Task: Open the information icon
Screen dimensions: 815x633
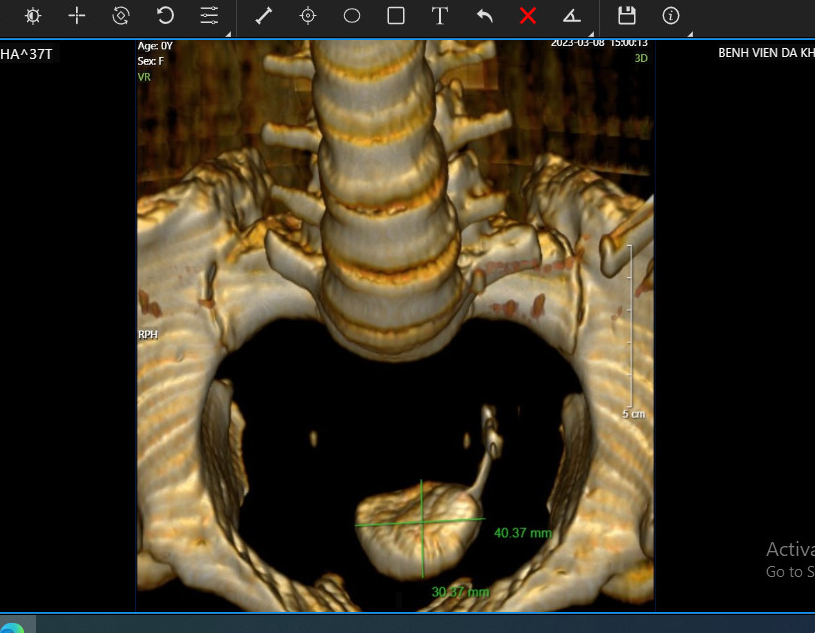Action: (671, 16)
